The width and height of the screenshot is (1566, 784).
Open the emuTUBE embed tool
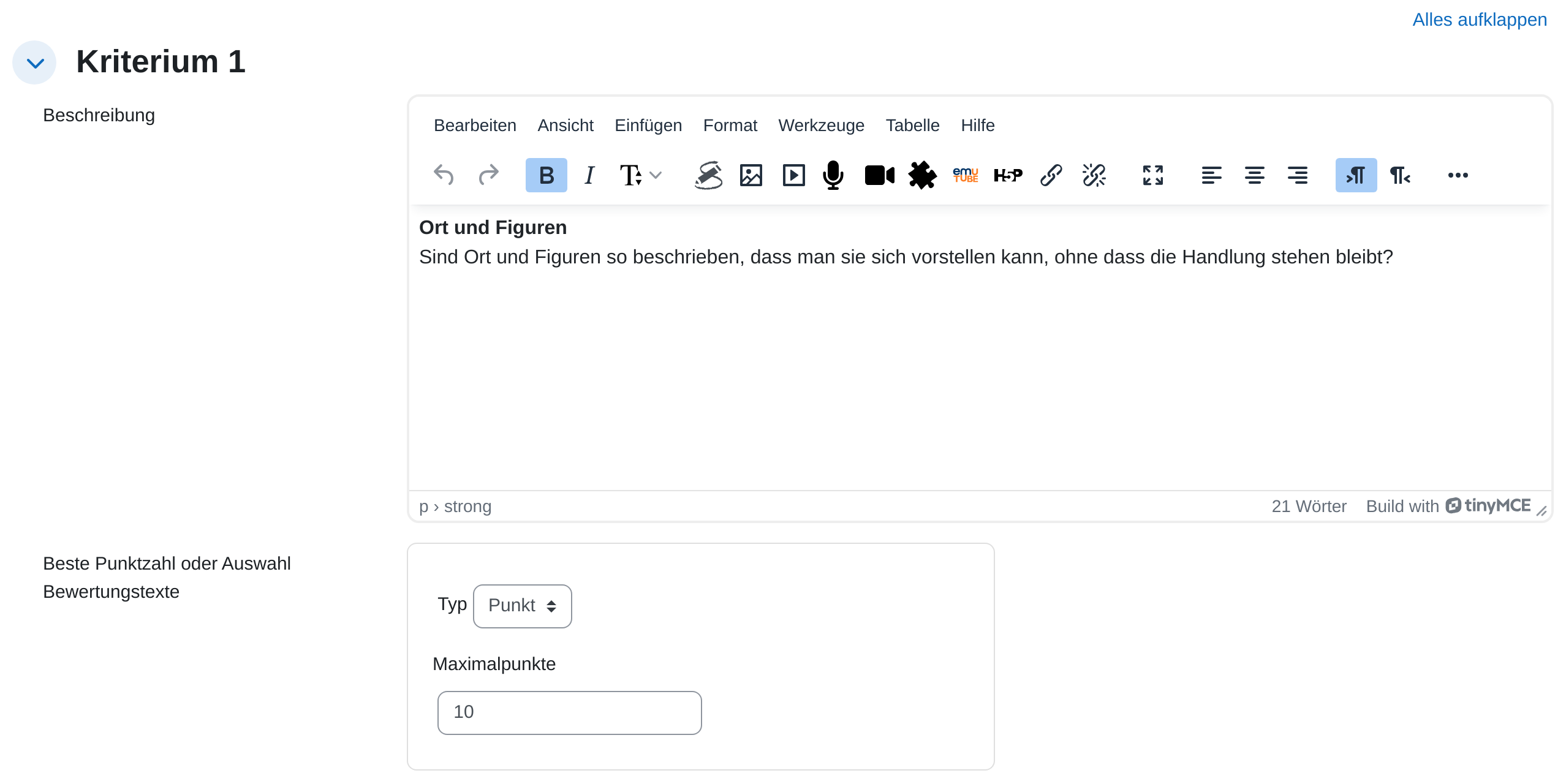click(x=966, y=175)
